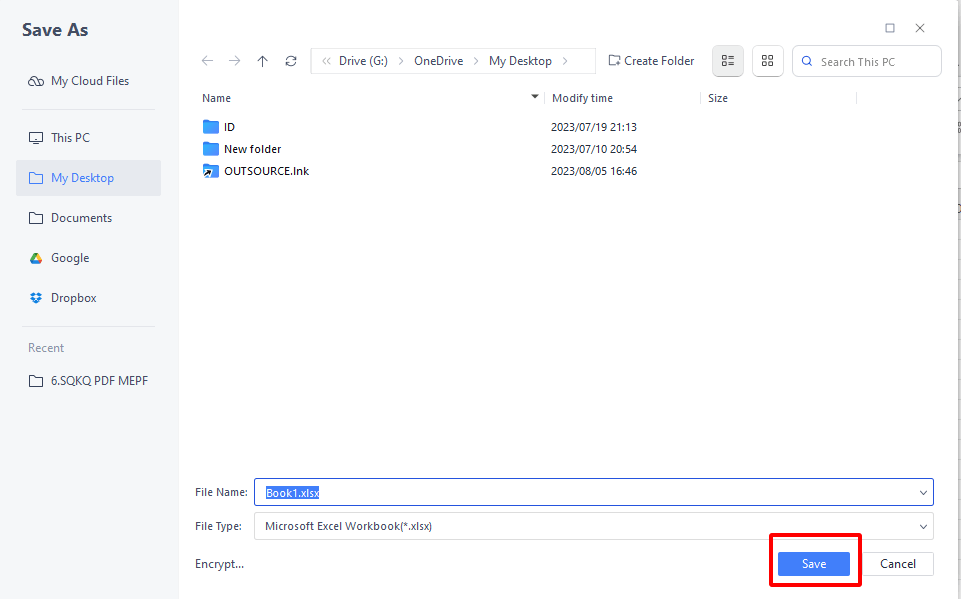Open the File Type dropdown arrow

[x=923, y=527]
